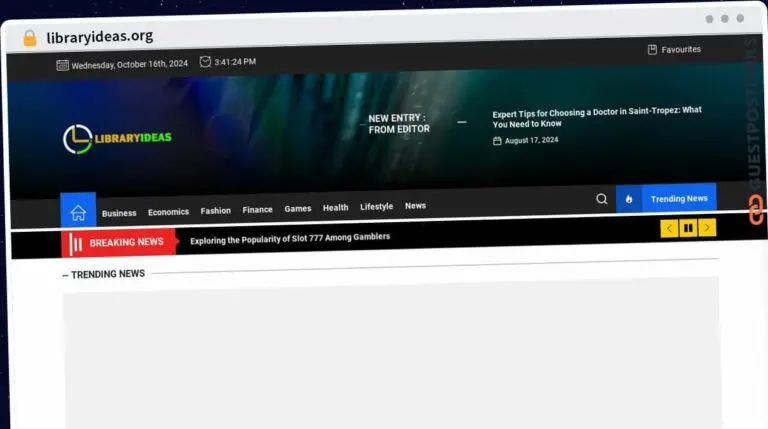This screenshot has height=429, width=768.
Task: Click the flame icon beside Trending News
Action: [629, 199]
